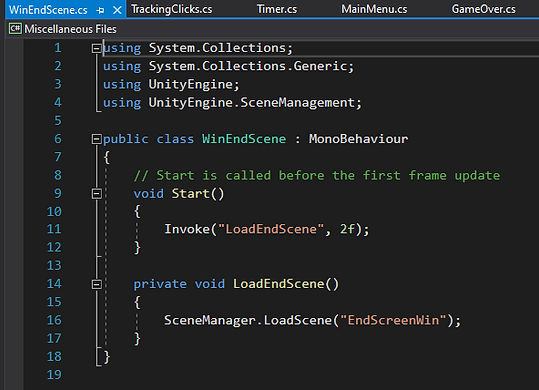Image resolution: width=539 pixels, height=390 pixels.
Task: Click the Invoke method call
Action: (x=187, y=229)
